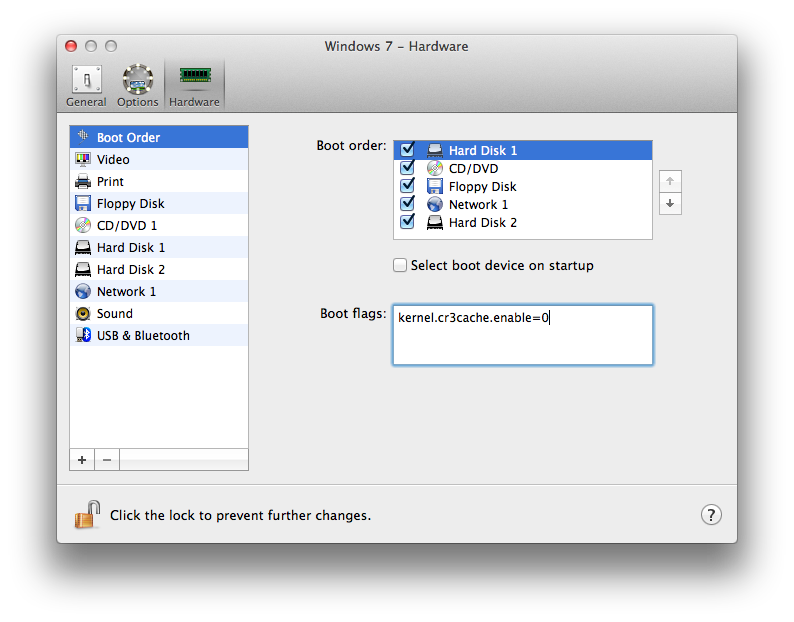The image size is (794, 622).
Task: Select Video in the hardware list
Action: point(159,160)
